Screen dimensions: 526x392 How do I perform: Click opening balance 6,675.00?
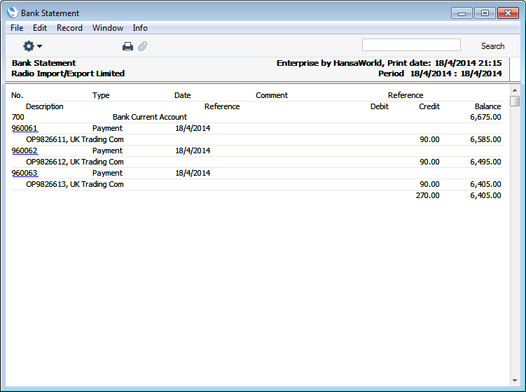485,117
